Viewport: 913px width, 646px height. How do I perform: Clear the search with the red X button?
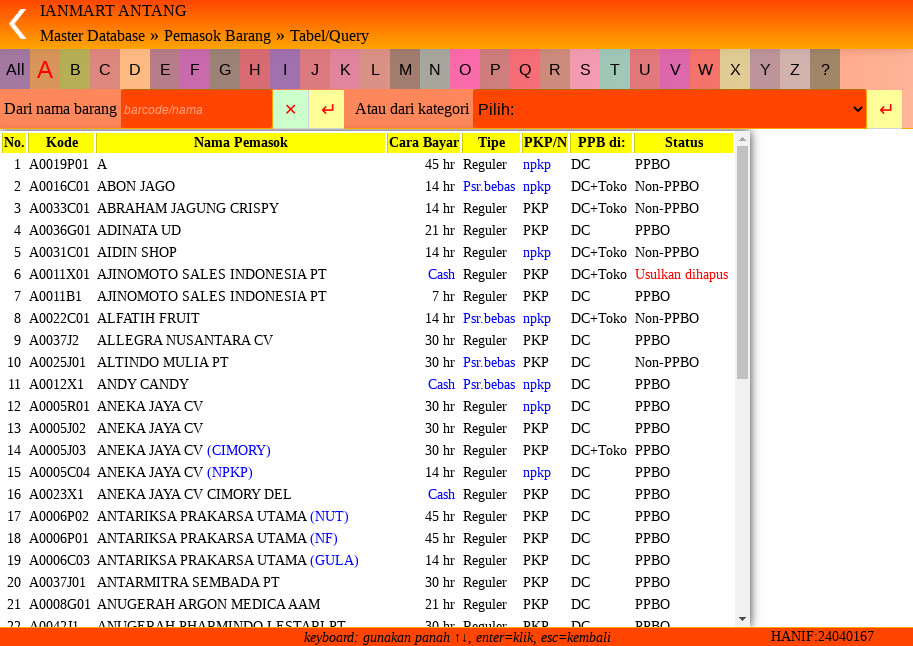tap(290, 109)
